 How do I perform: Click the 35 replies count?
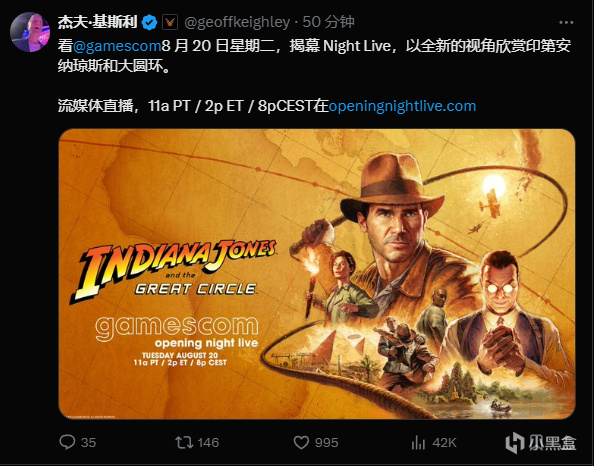coord(89,443)
